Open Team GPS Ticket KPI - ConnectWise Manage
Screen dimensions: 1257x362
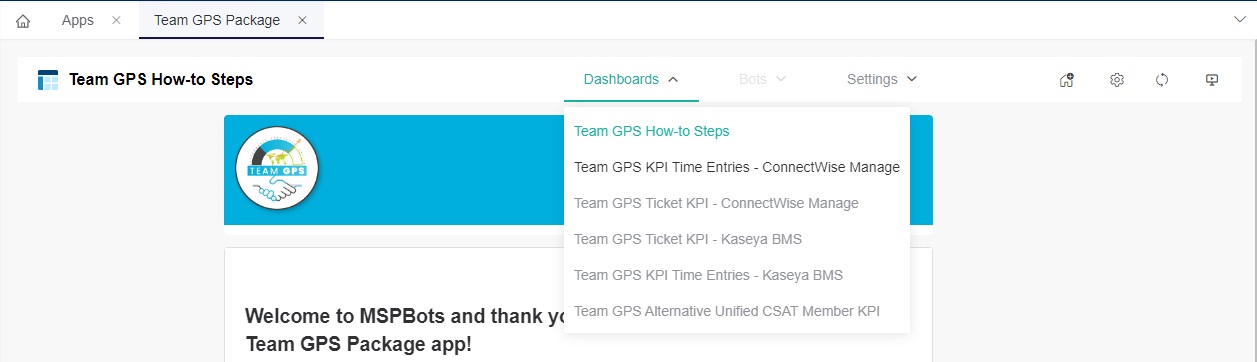click(737, 203)
